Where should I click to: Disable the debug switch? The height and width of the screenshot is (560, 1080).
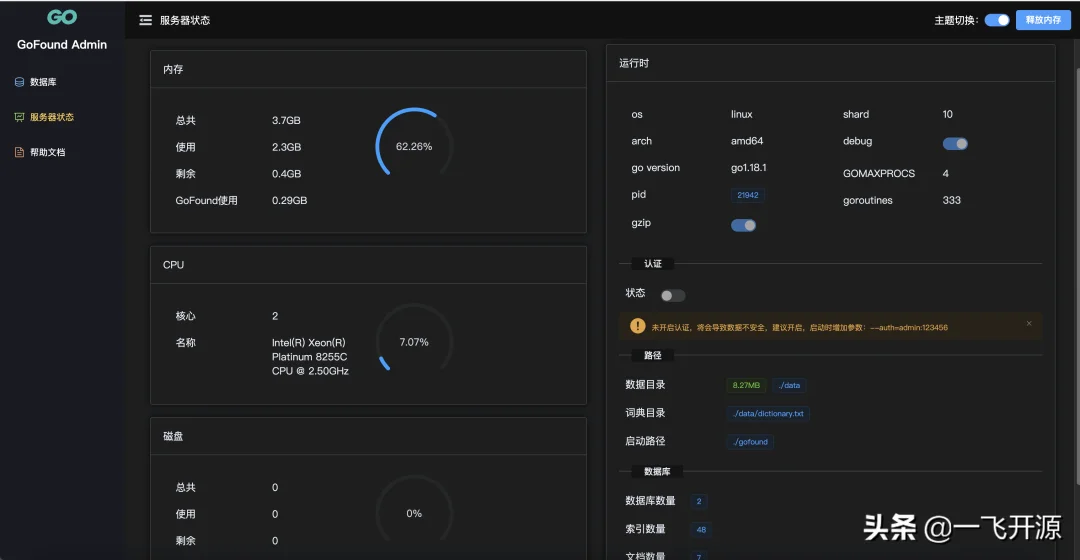955,143
